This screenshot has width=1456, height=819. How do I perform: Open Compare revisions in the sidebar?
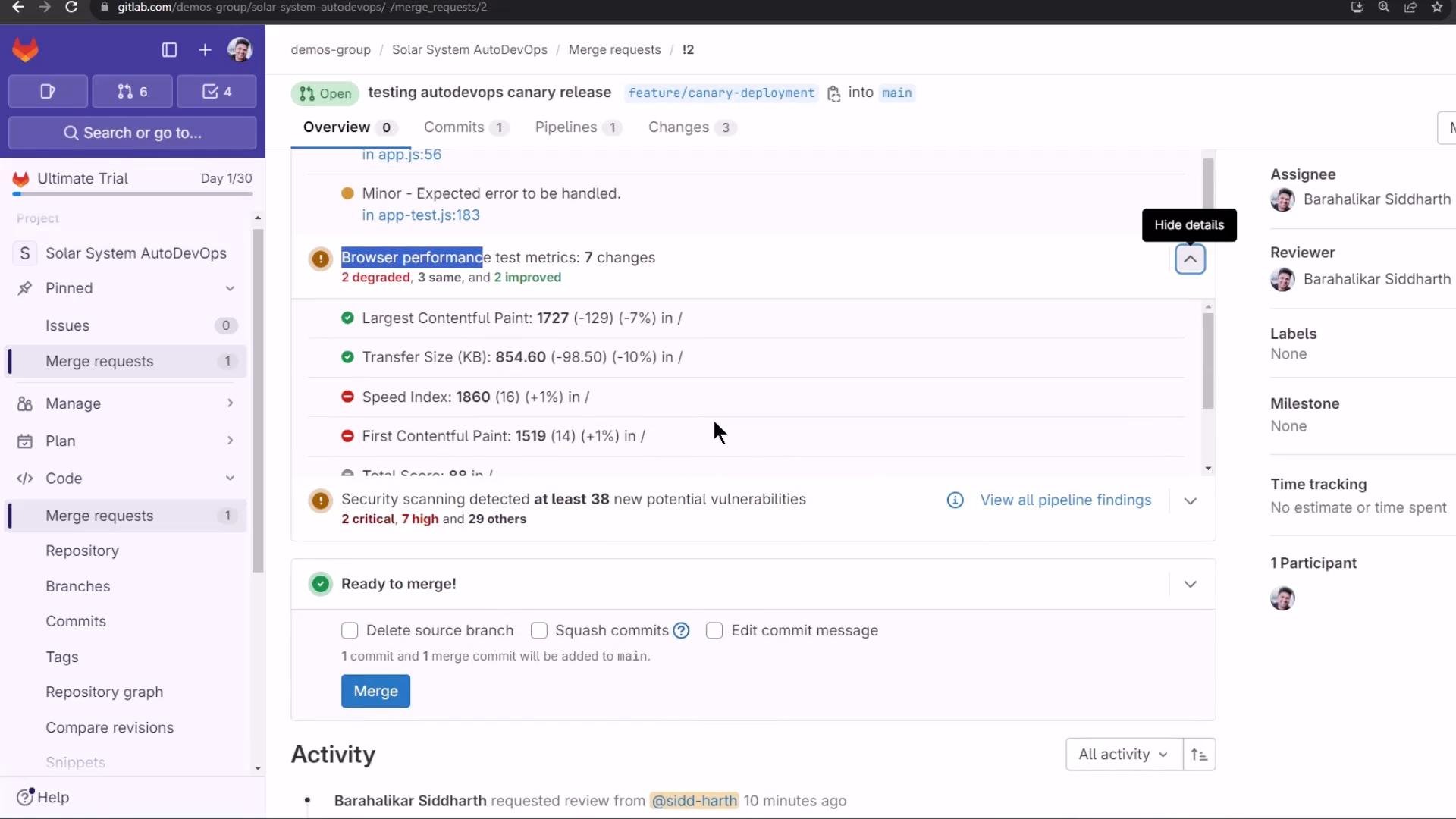point(109,728)
